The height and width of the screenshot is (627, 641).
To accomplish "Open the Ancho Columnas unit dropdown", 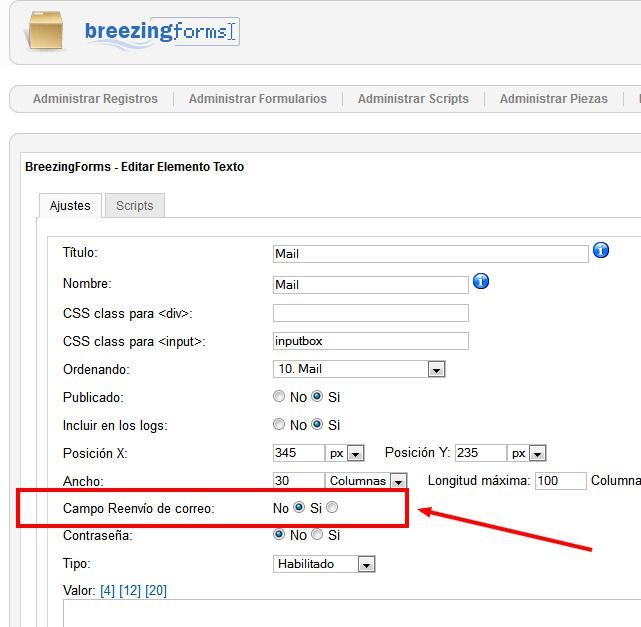I will (x=366, y=481).
